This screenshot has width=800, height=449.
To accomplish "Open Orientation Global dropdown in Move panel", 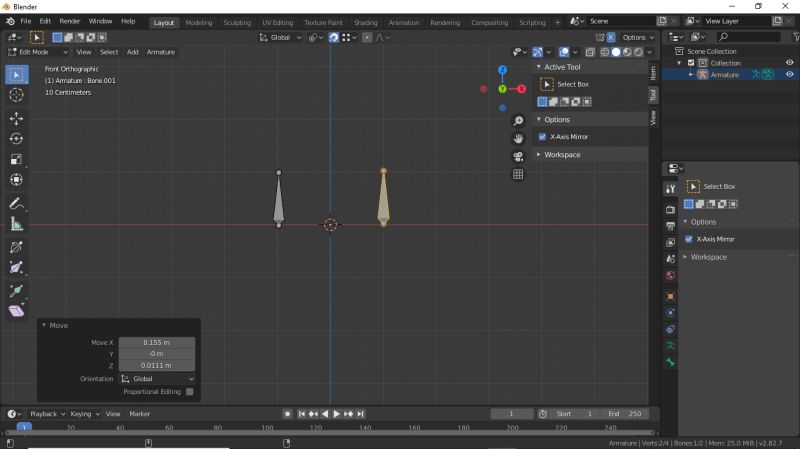I will [x=157, y=379].
